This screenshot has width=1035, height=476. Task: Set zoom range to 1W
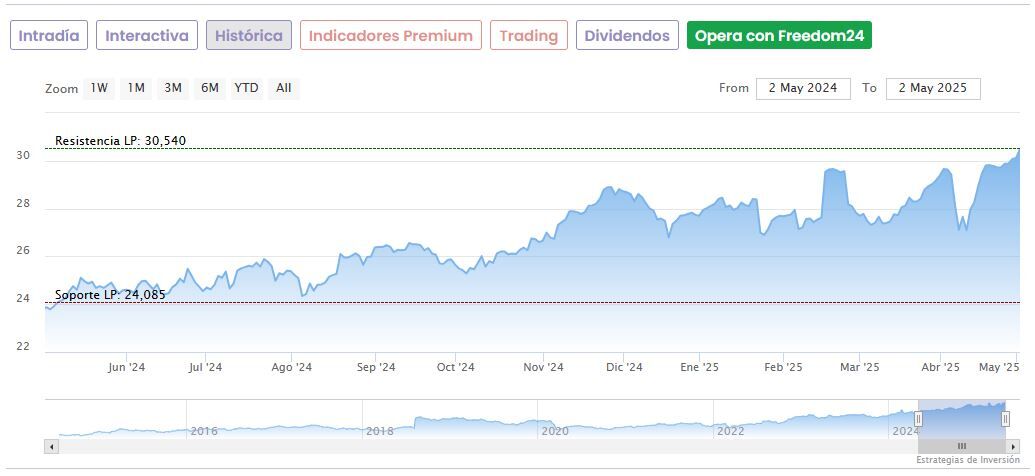pyautogui.click(x=100, y=88)
